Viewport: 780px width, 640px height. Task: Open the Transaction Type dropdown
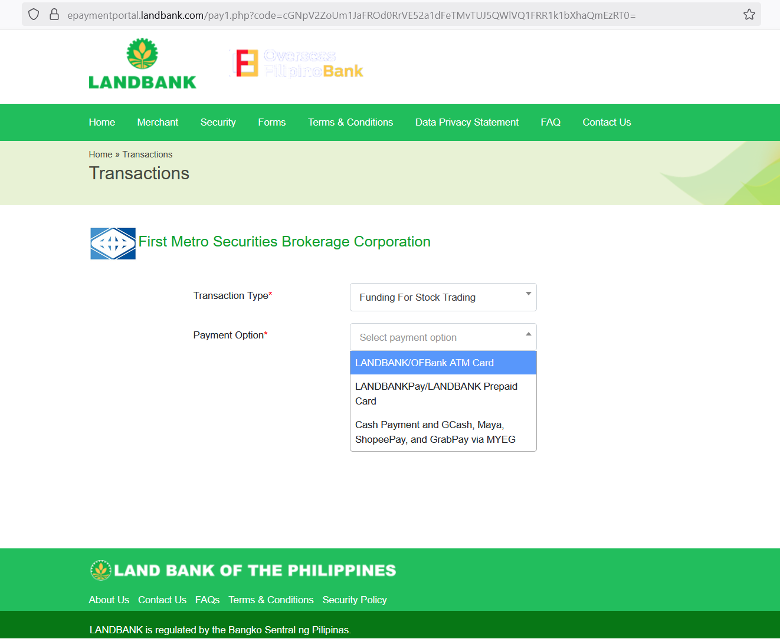click(443, 297)
